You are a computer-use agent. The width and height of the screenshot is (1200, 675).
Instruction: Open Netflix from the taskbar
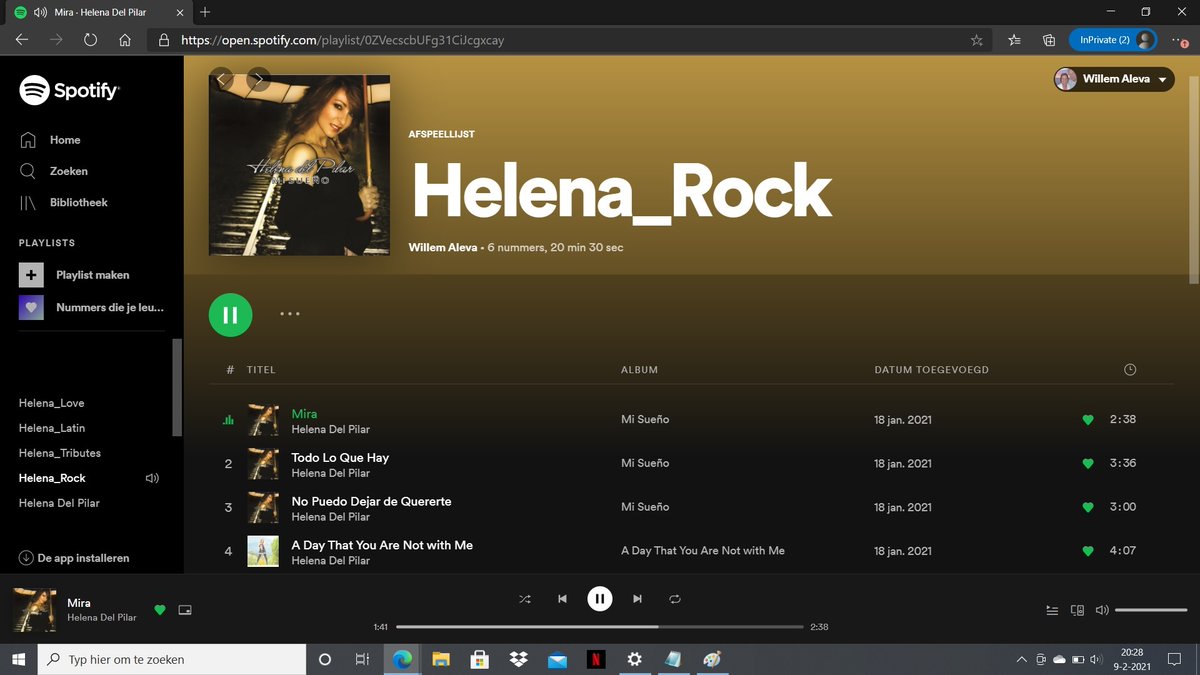[x=595, y=660]
